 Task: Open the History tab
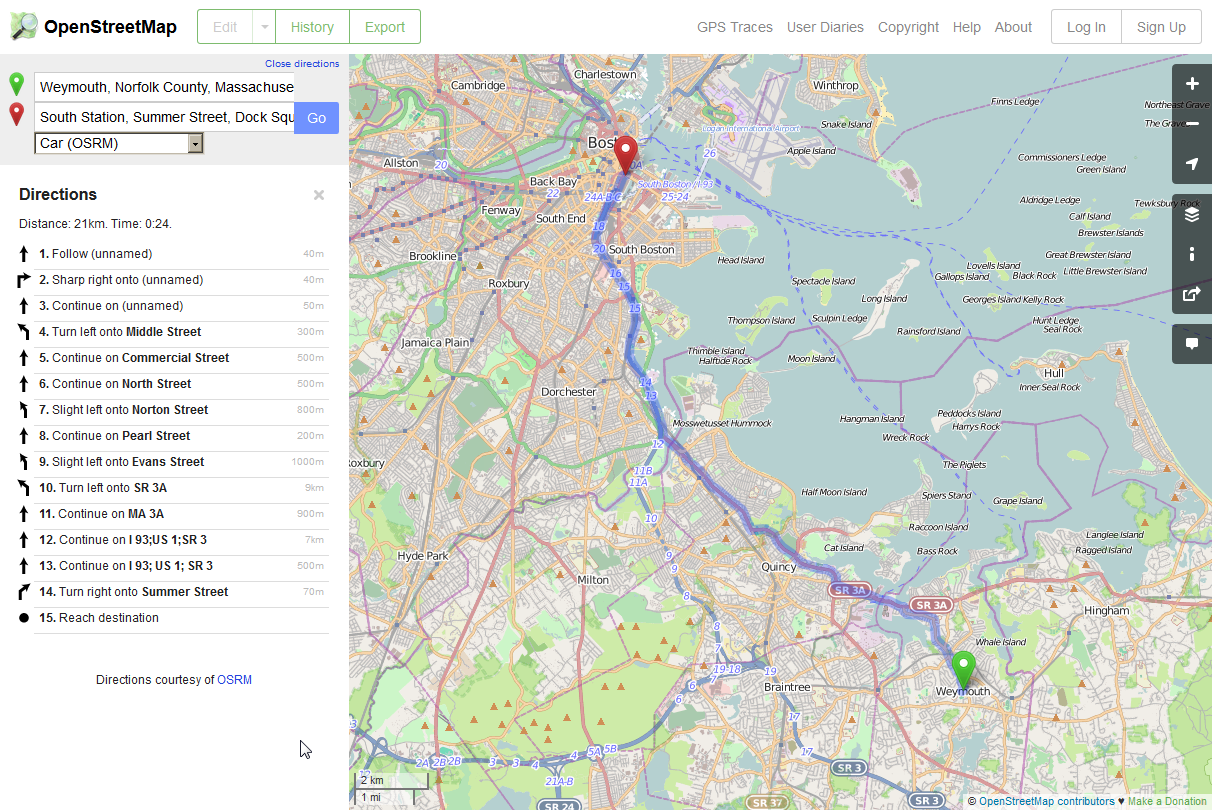coord(312,27)
